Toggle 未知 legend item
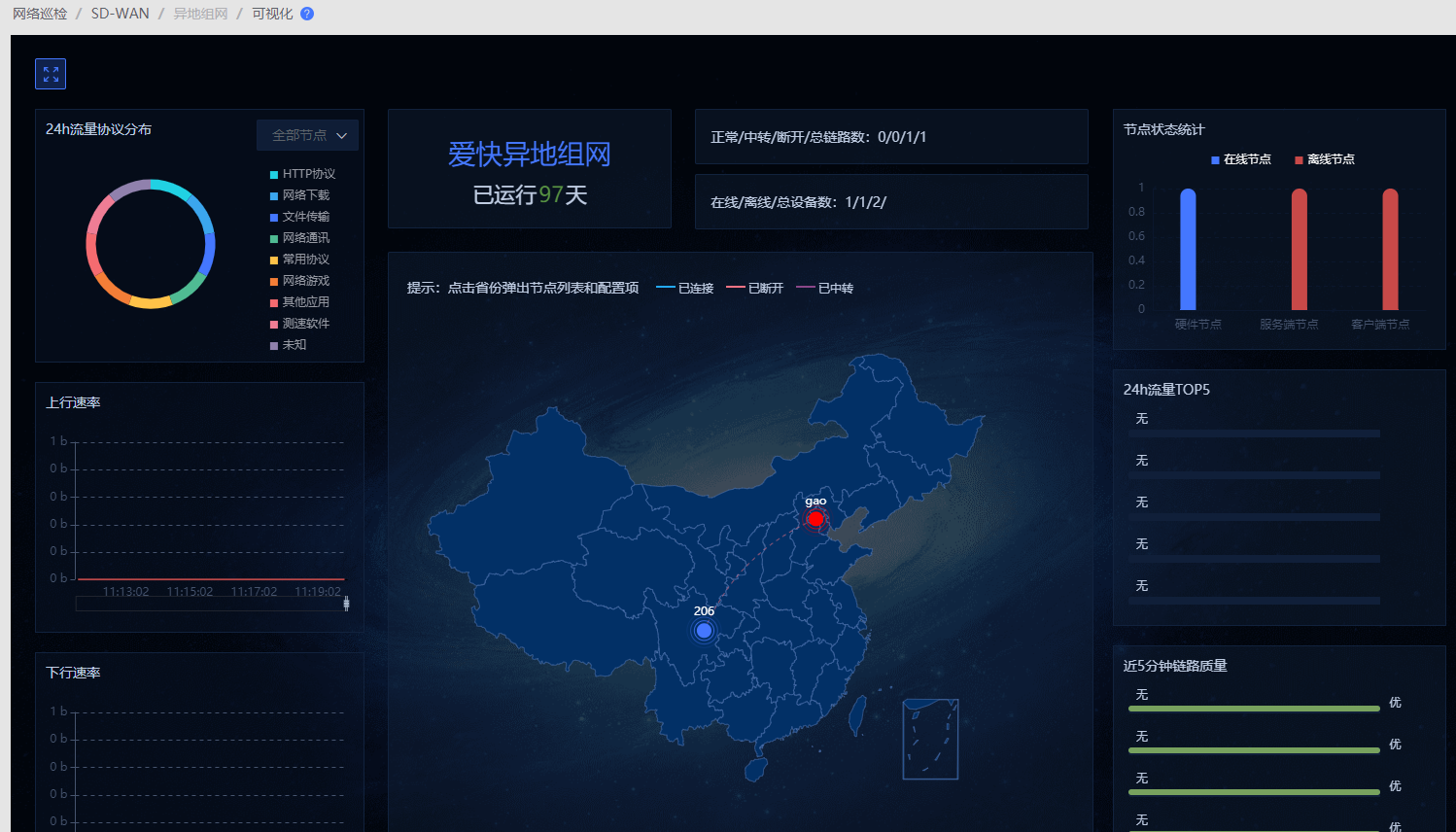This screenshot has width=1456, height=832. click(288, 345)
